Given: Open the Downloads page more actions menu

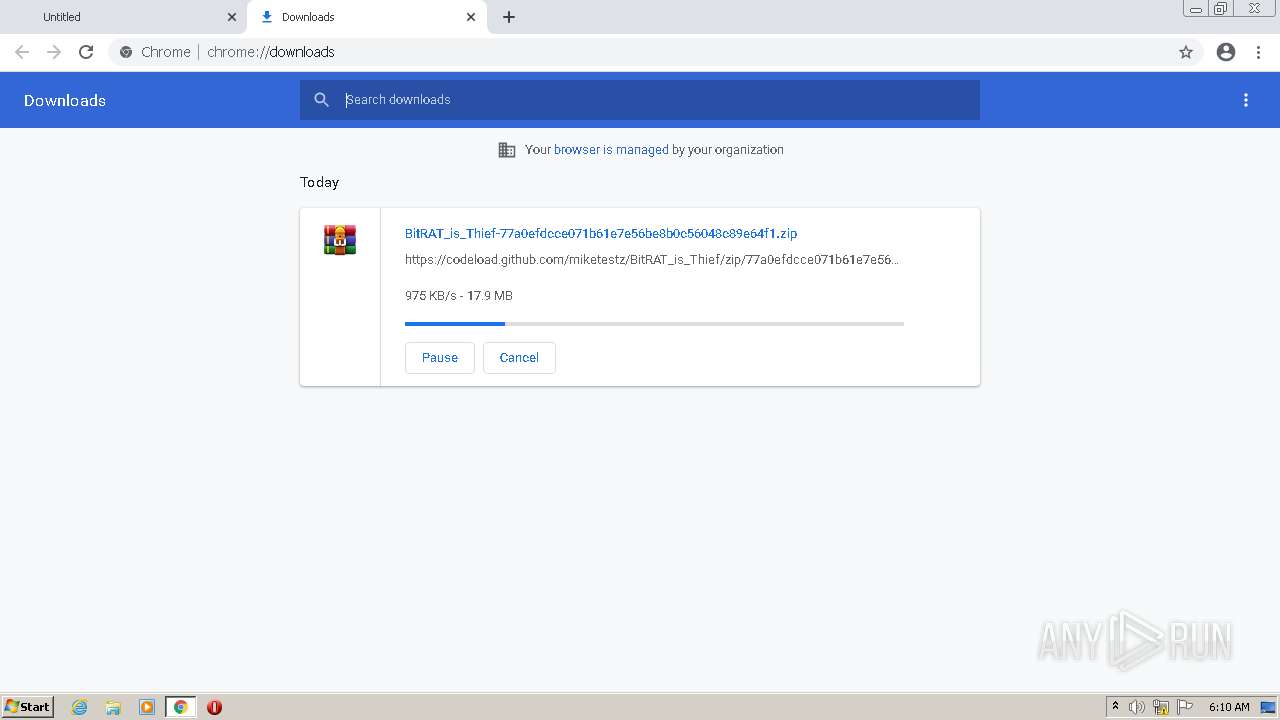Looking at the screenshot, I should pyautogui.click(x=1246, y=100).
